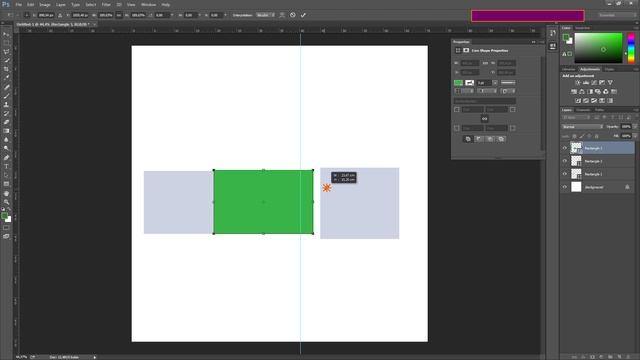Open the Fill dropdown arrow in Layers
Viewport: 640px width, 360px height.
pos(635,136)
